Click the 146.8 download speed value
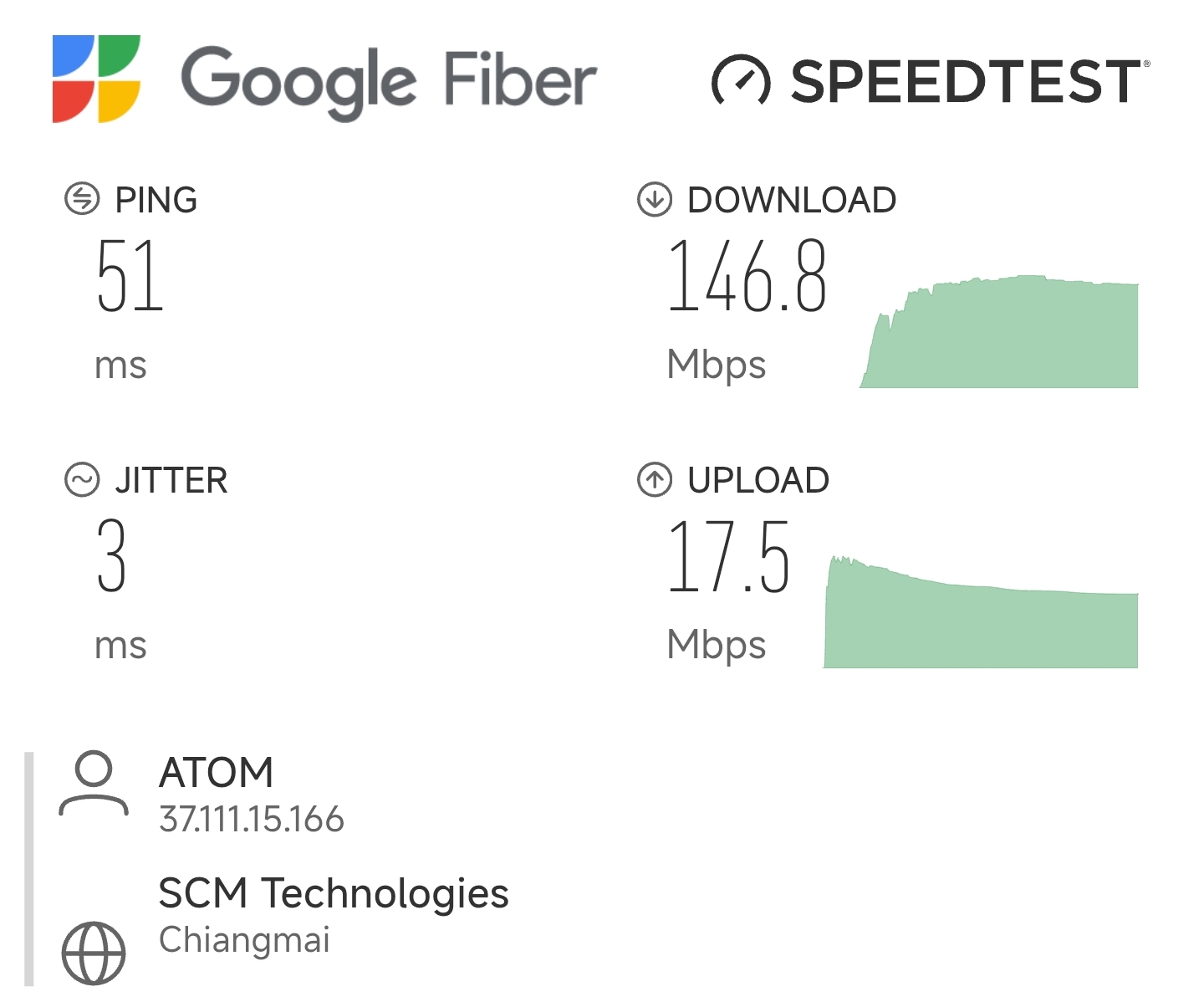This screenshot has height=1007, width=1204. [x=747, y=276]
